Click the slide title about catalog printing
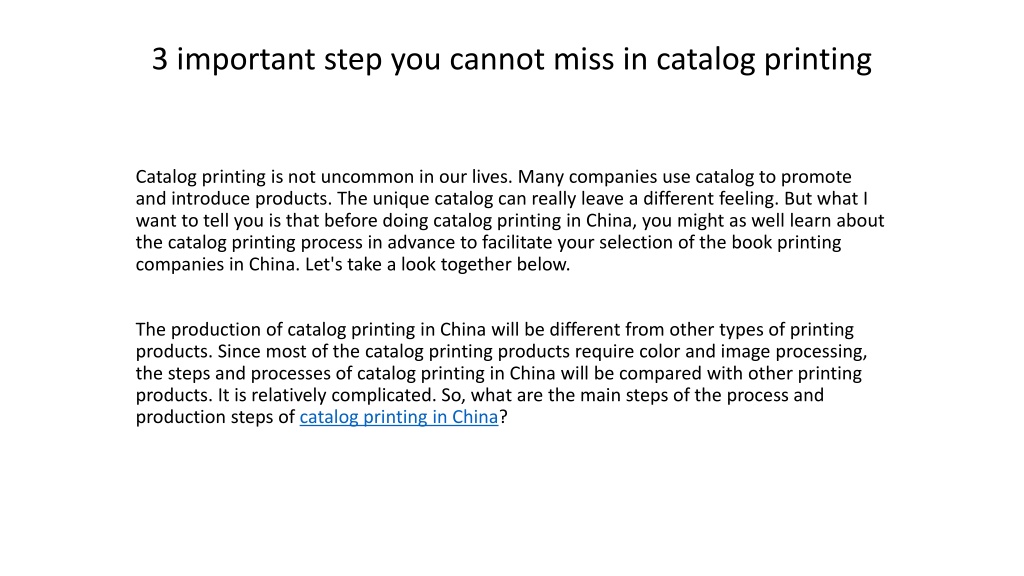Screen dimensions: 1024x576 511,59
